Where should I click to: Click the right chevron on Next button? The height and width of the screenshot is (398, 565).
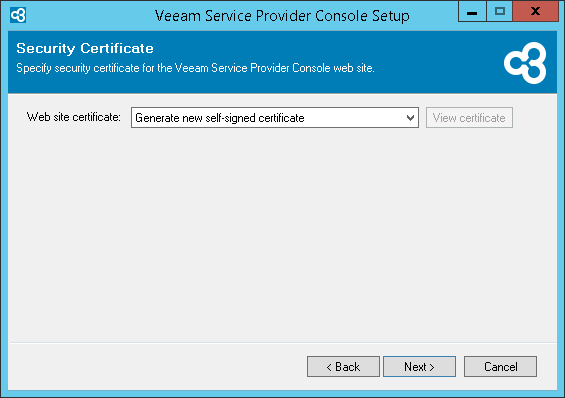coord(432,367)
